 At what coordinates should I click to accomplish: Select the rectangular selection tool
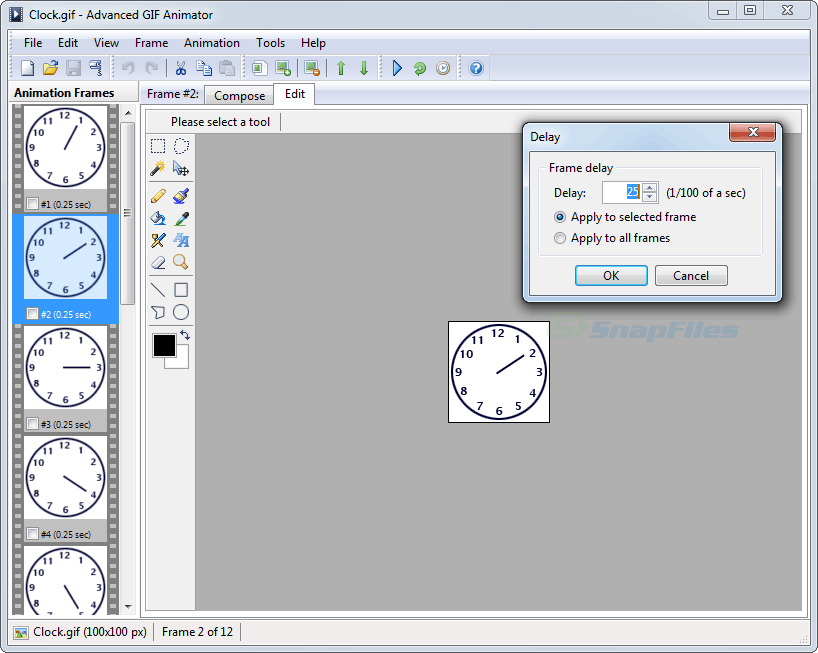click(158, 146)
